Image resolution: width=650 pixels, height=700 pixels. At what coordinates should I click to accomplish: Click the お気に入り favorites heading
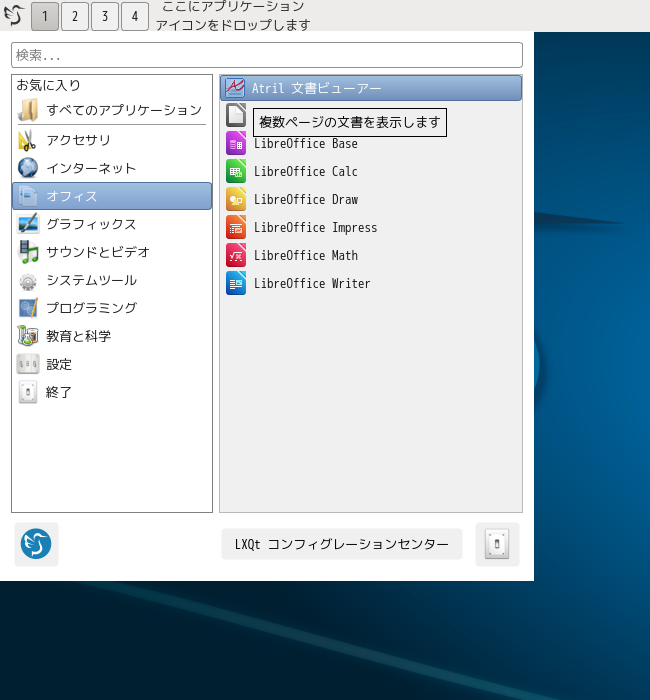point(49,85)
